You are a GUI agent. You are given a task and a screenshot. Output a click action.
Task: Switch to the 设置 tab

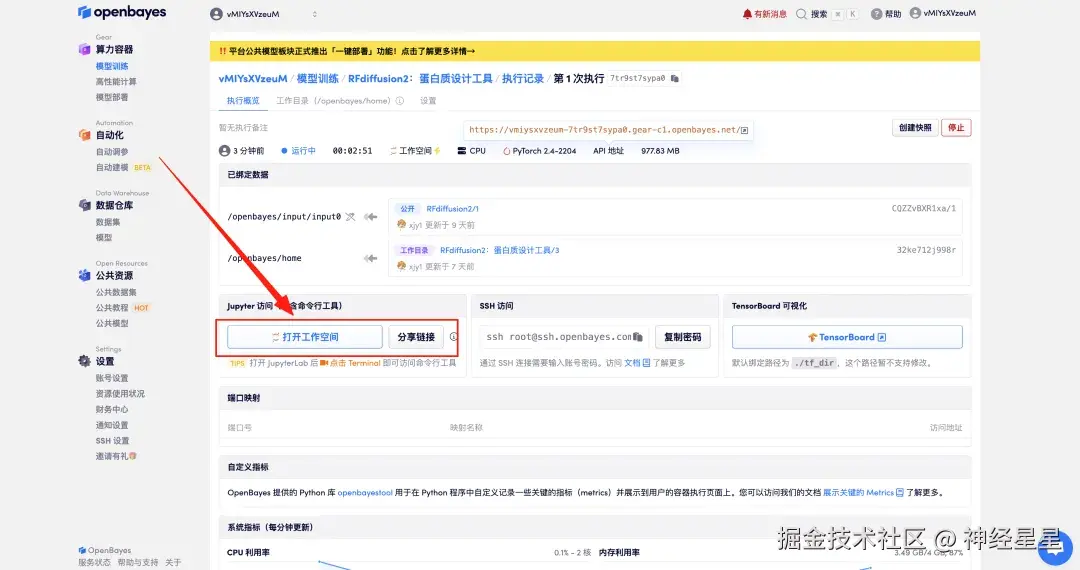click(x=428, y=101)
